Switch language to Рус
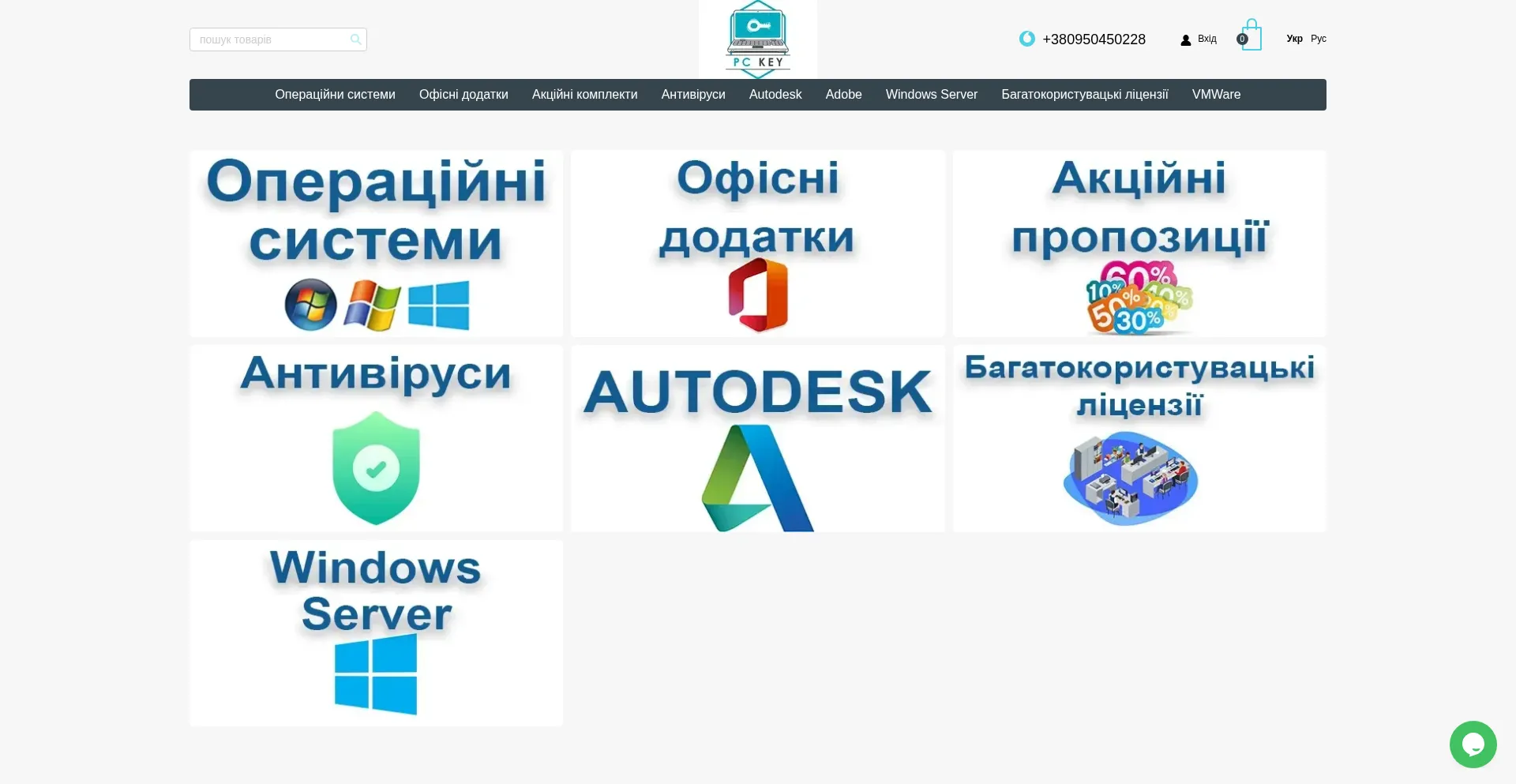Image resolution: width=1516 pixels, height=784 pixels. pos(1318,39)
